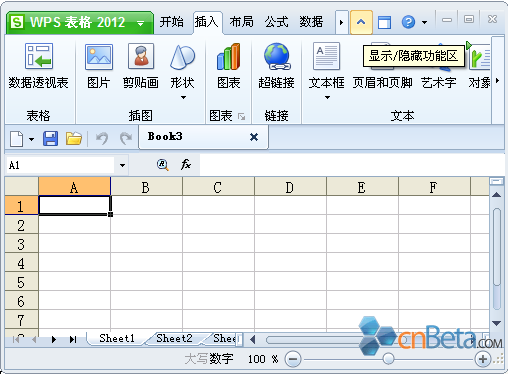Select cell A1

[x=75, y=205]
